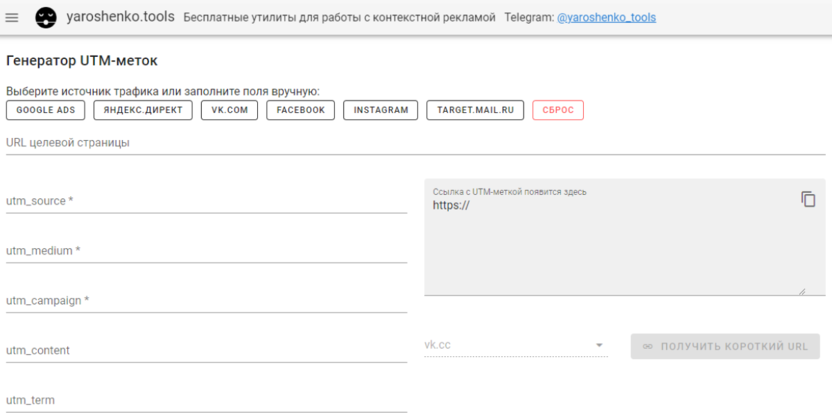Click the yaroshenko.tools logo icon

tap(46, 18)
